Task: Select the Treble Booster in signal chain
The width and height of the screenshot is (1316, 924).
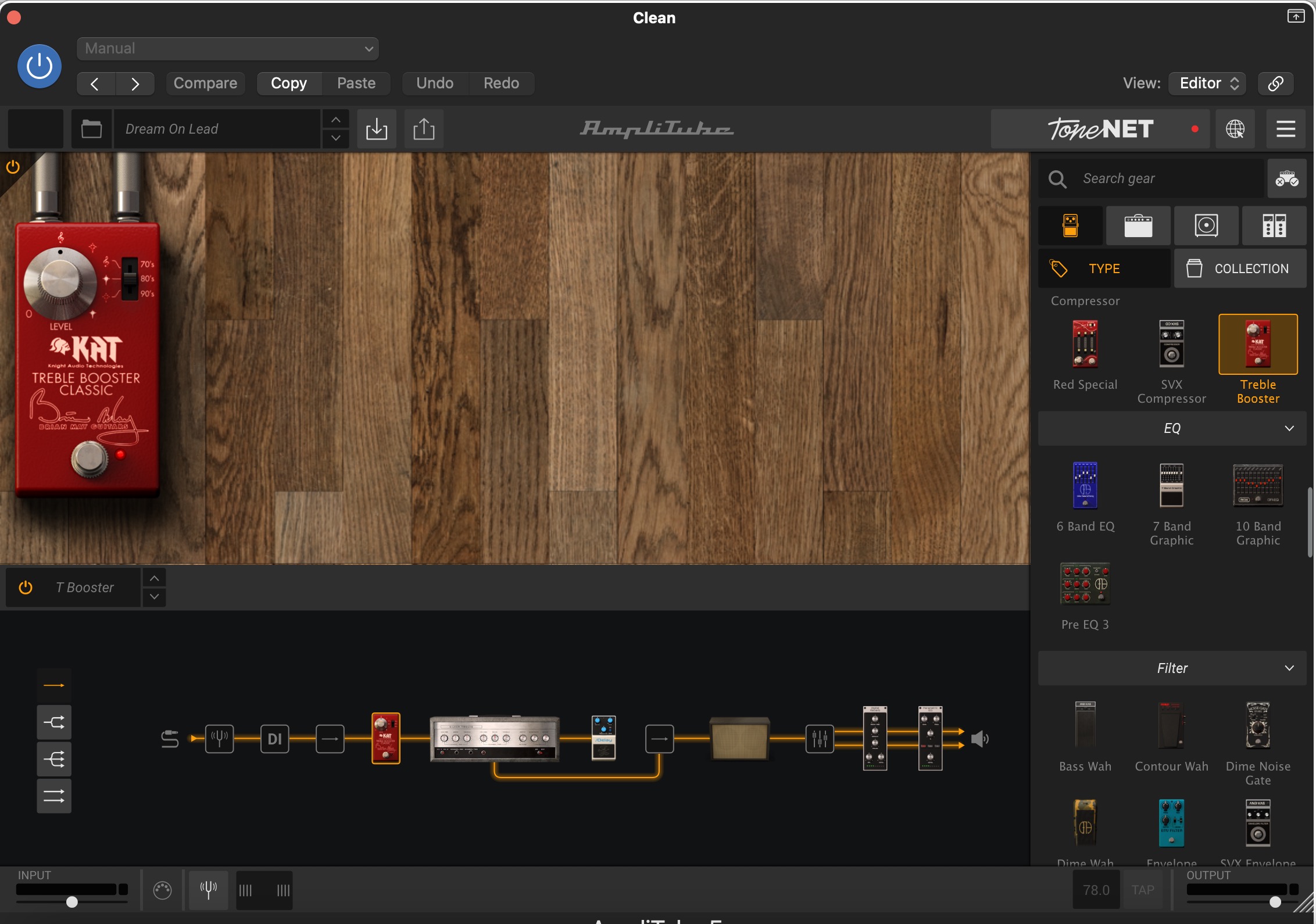Action: 386,737
